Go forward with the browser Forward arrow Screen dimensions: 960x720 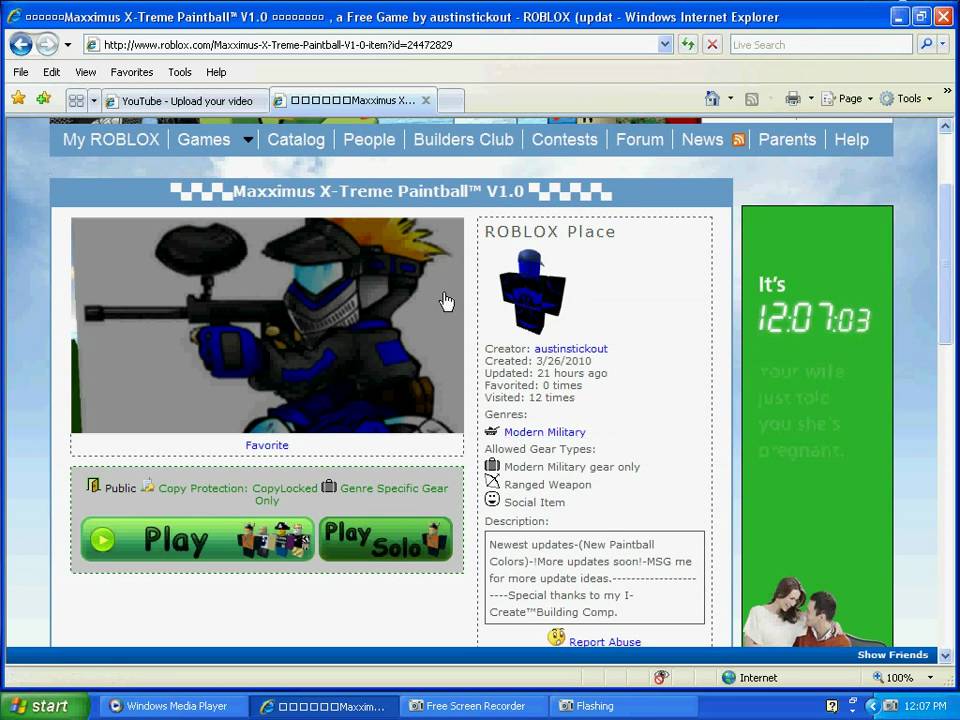(47, 45)
